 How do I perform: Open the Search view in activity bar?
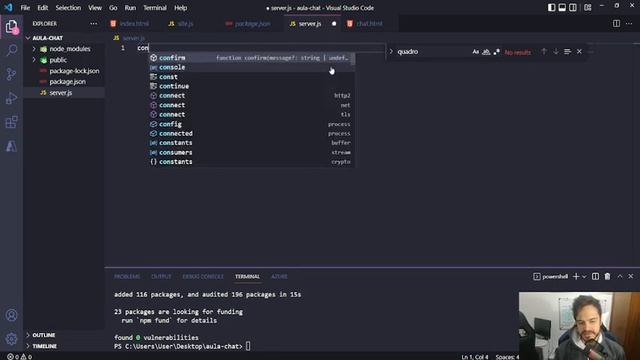tap(11, 51)
